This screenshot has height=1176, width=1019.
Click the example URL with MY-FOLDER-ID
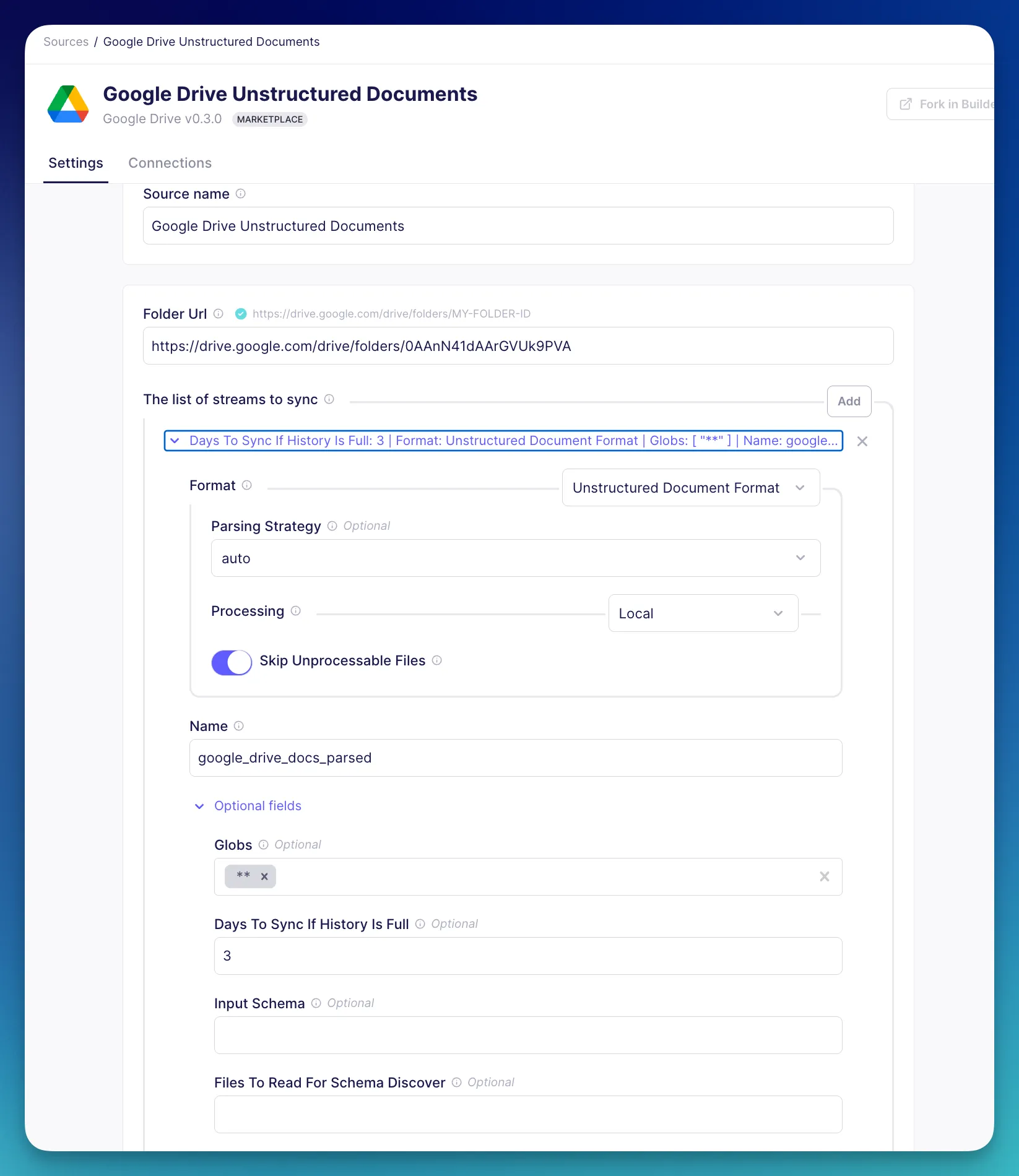[x=391, y=314]
